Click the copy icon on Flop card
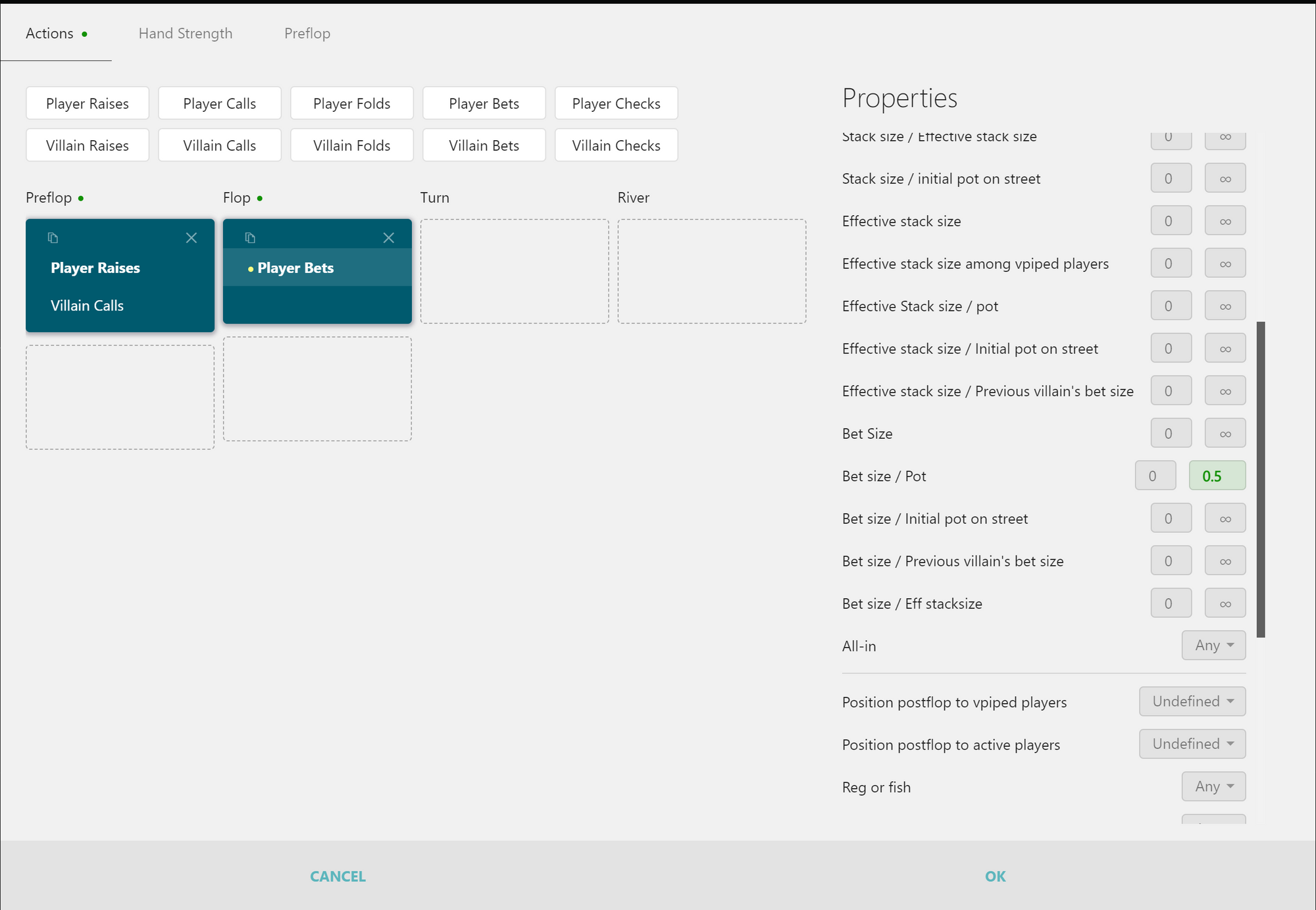 (249, 237)
